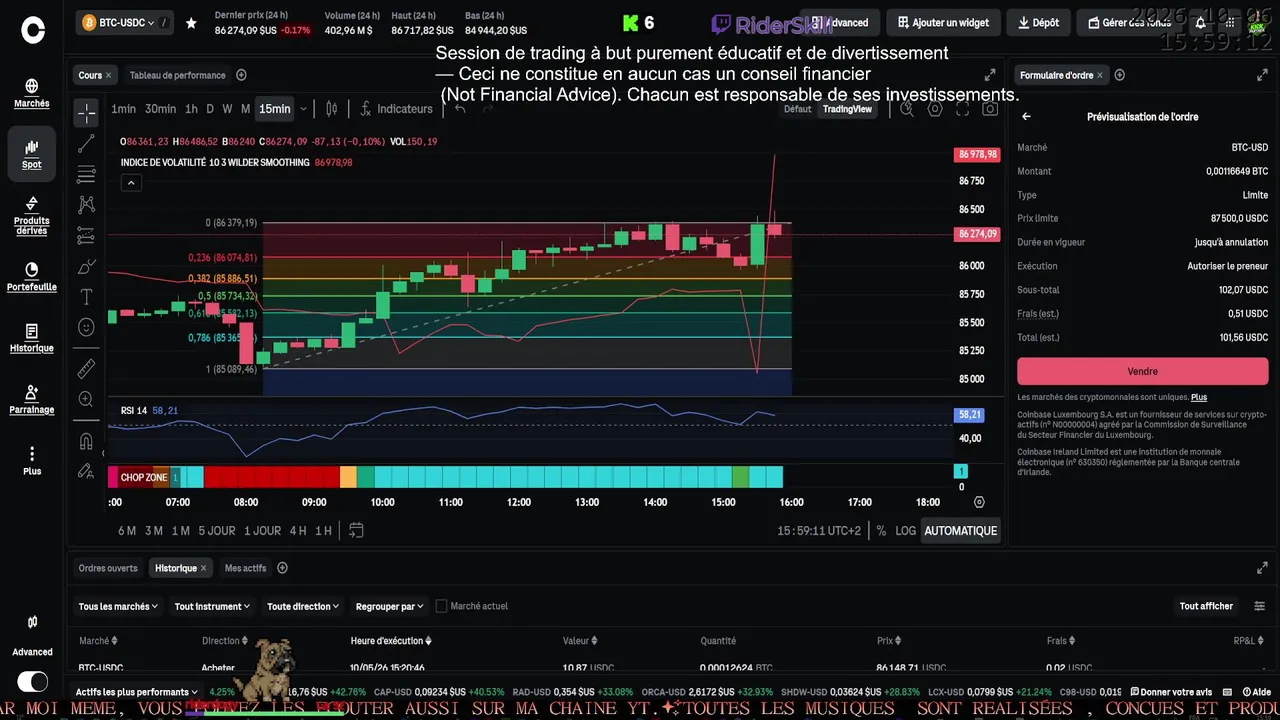Switch to the Ordres ouverts tab
Viewport: 1280px width, 720px height.
pos(108,568)
